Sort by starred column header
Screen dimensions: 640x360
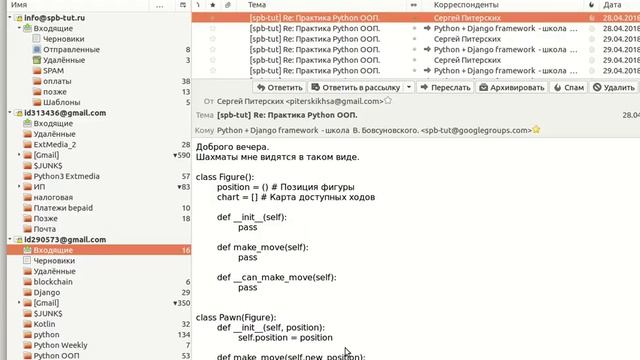pyautogui.click(x=213, y=5)
